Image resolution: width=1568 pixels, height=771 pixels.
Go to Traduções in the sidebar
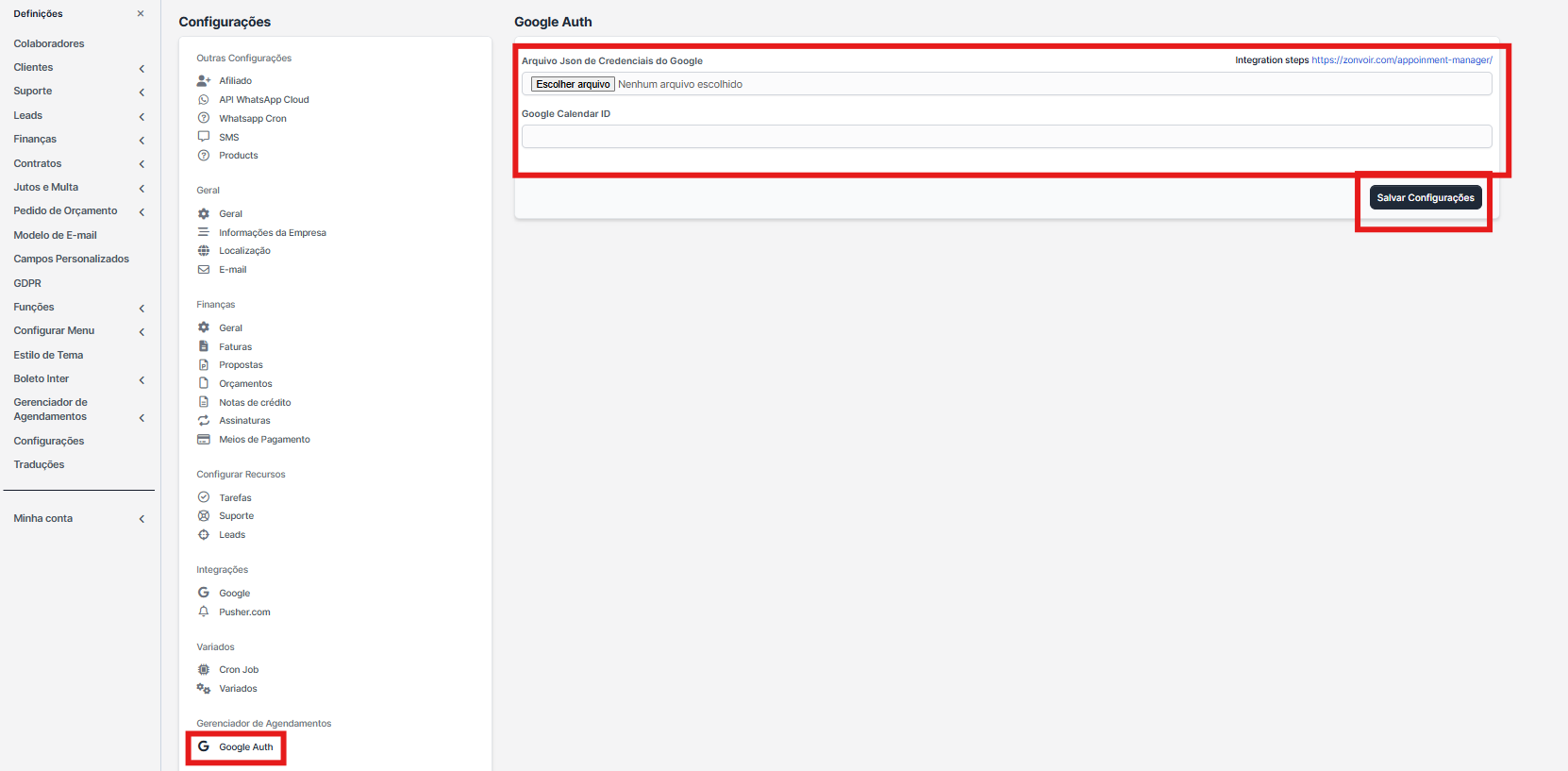(39, 464)
